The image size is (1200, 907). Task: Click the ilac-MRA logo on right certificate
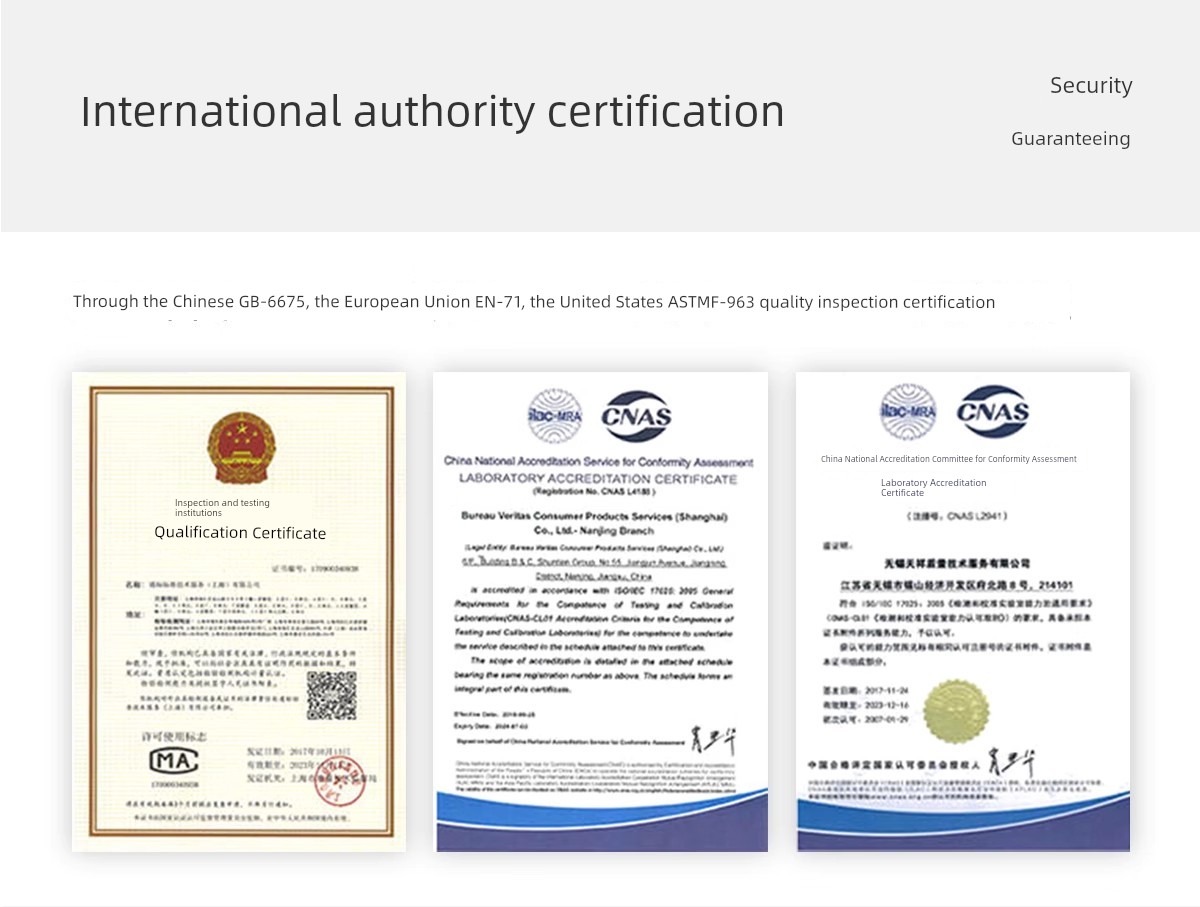908,411
